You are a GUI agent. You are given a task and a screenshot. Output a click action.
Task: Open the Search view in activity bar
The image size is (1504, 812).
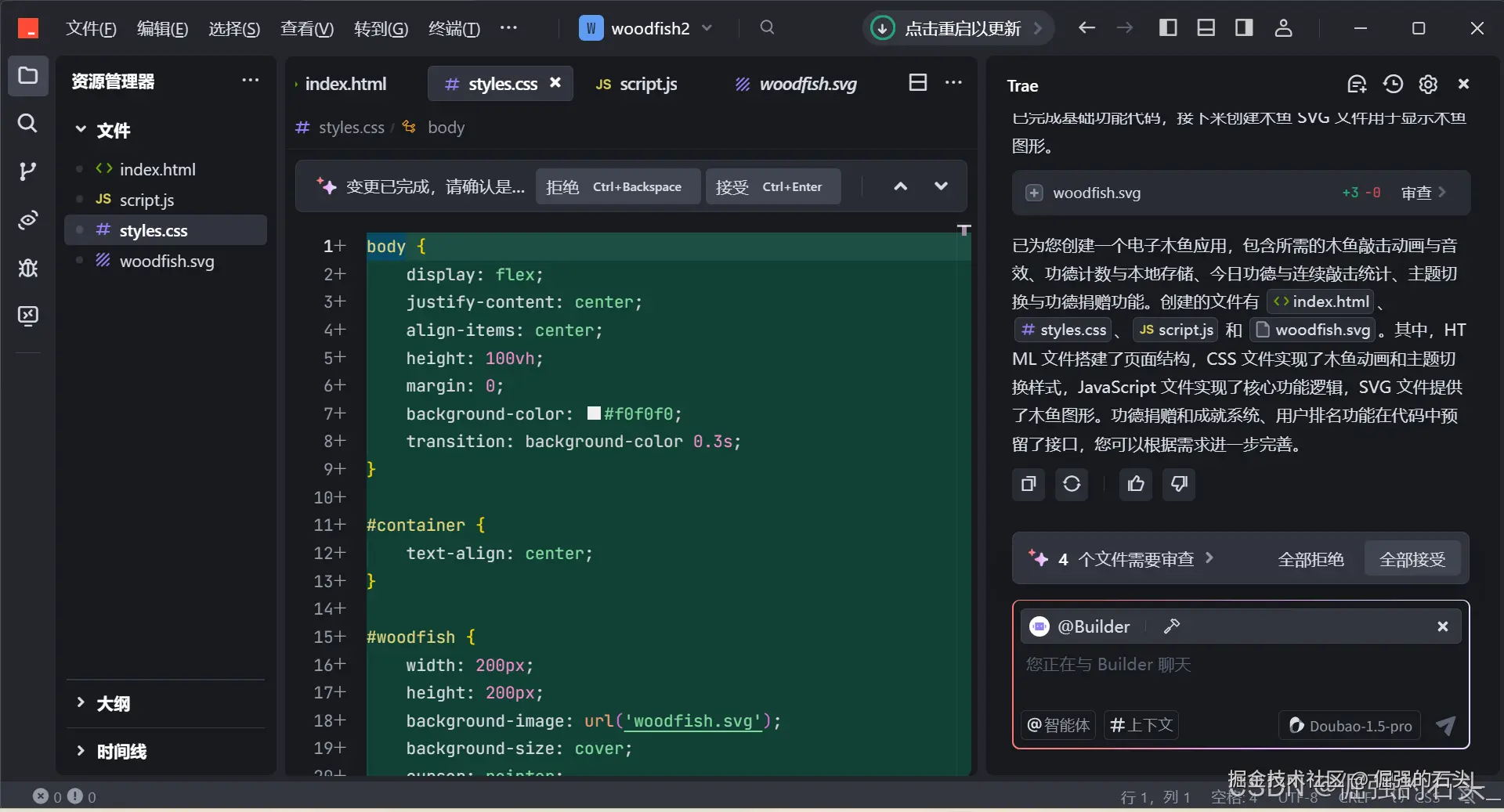click(x=27, y=123)
